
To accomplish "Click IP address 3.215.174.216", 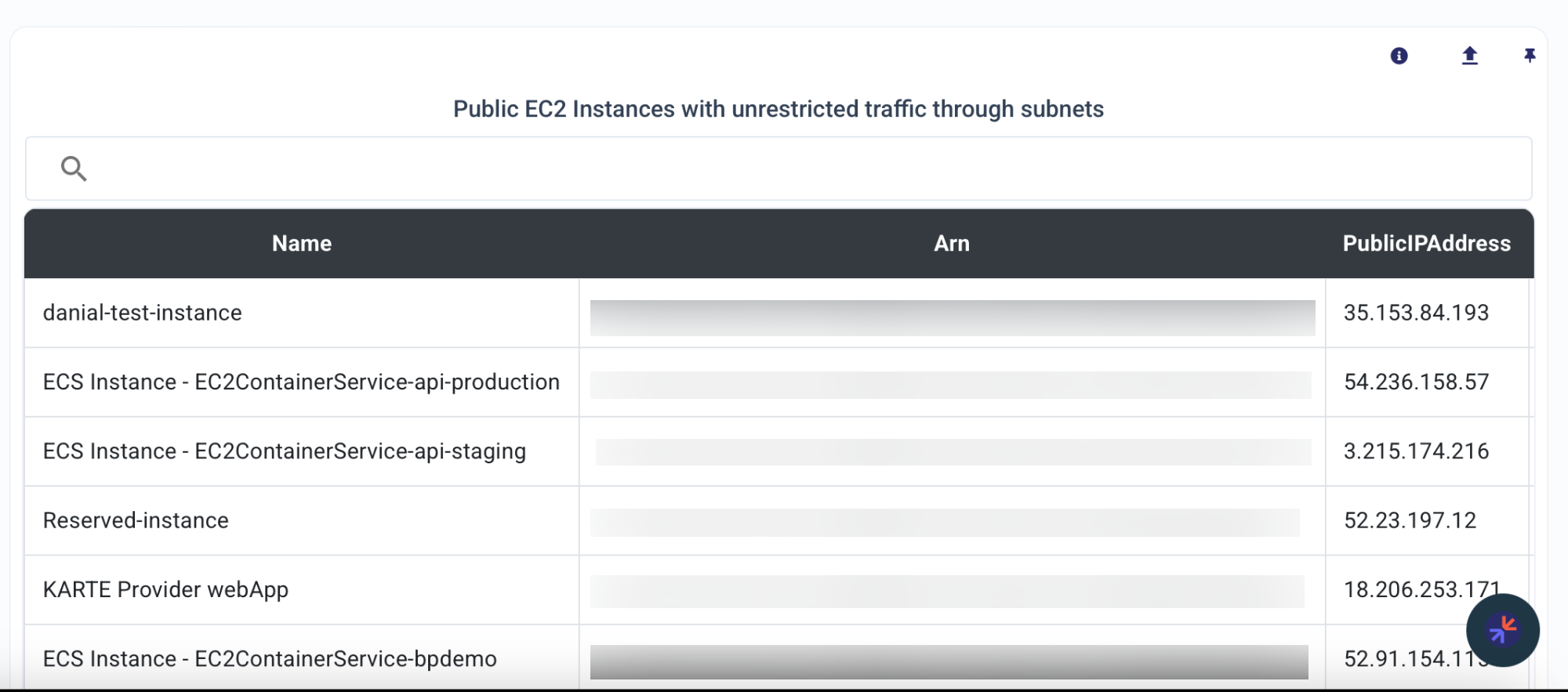I will click(x=1416, y=451).
